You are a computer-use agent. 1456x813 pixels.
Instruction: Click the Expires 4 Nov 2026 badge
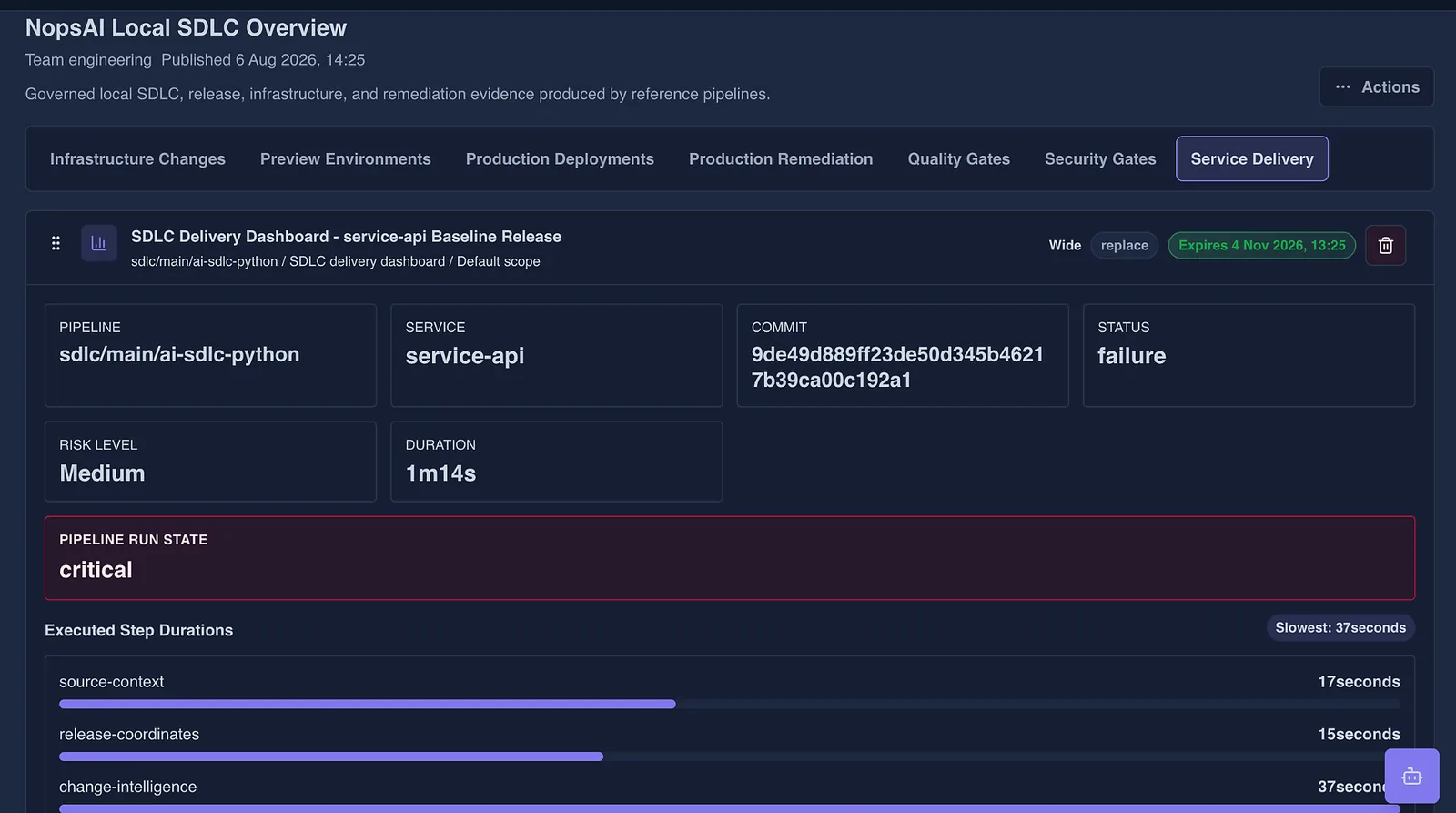(x=1262, y=245)
